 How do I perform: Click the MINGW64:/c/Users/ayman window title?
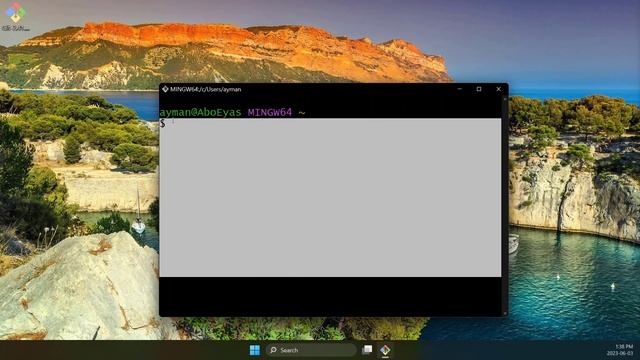[205, 89]
